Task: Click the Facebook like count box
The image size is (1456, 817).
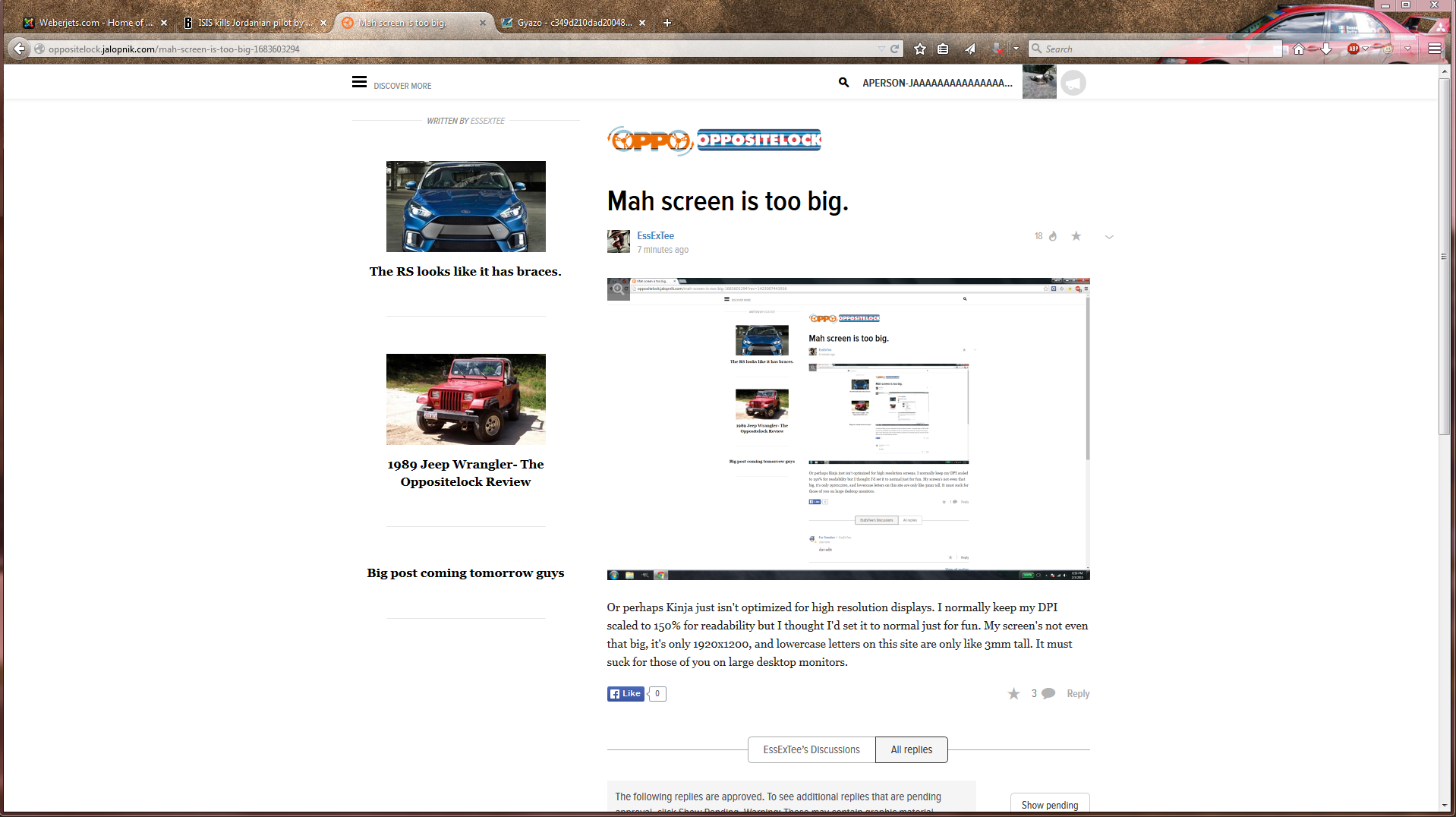Action: (x=657, y=694)
